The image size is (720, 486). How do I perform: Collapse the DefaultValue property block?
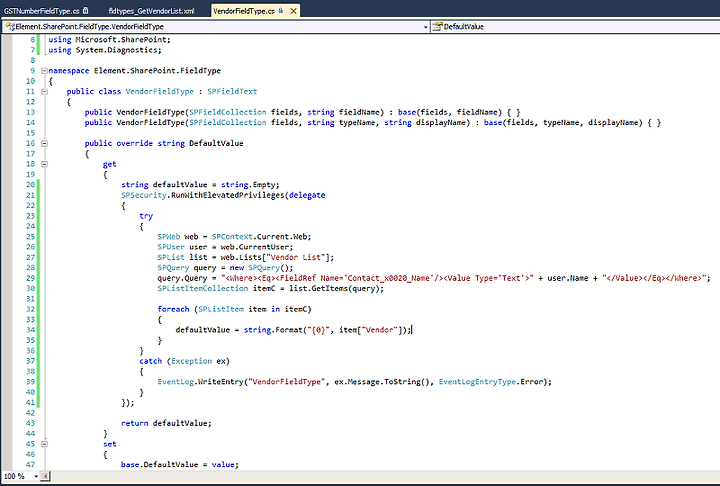[x=44, y=143]
